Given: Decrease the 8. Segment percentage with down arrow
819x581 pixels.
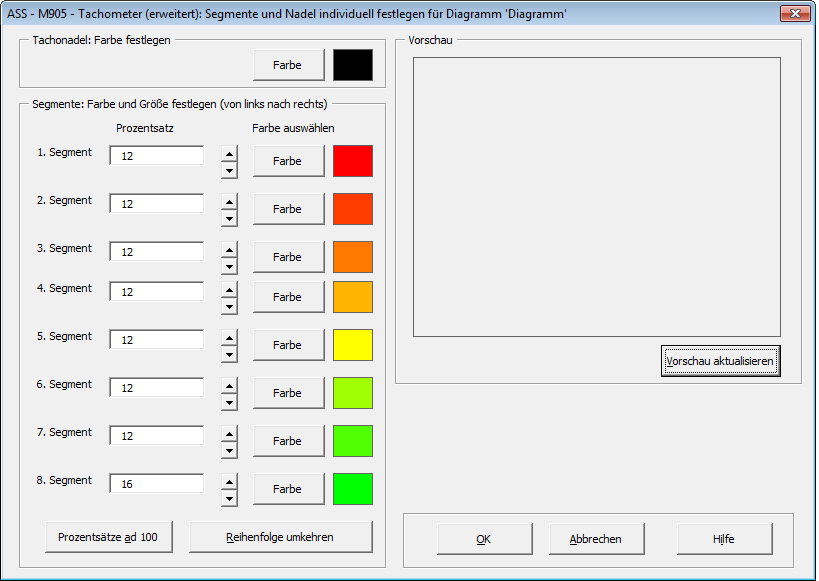Looking at the screenshot, I should pos(230,498).
